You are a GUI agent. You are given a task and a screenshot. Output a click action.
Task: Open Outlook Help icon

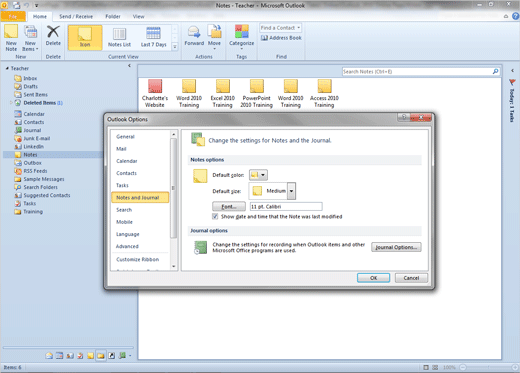515,16
